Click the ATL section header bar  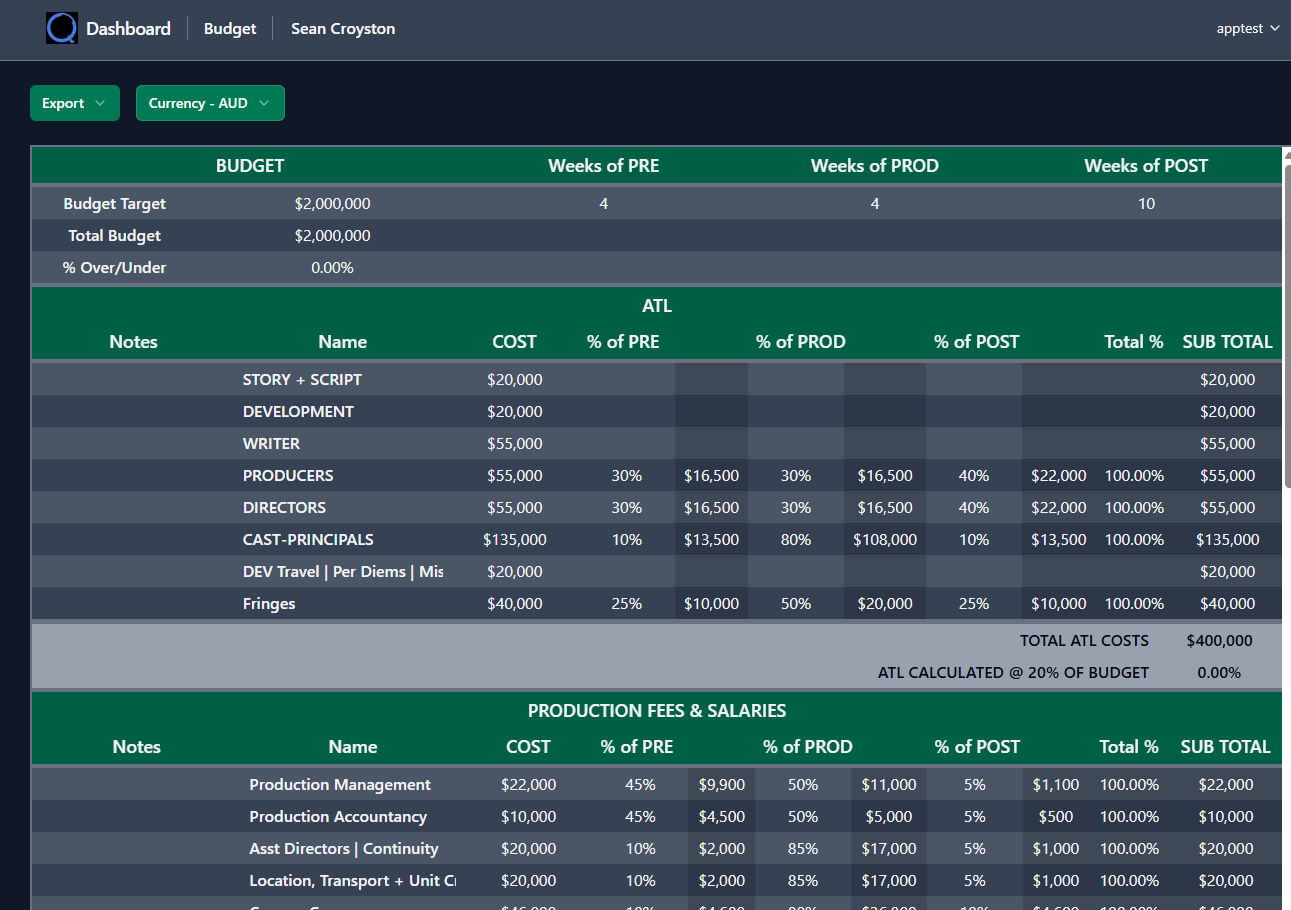click(656, 306)
